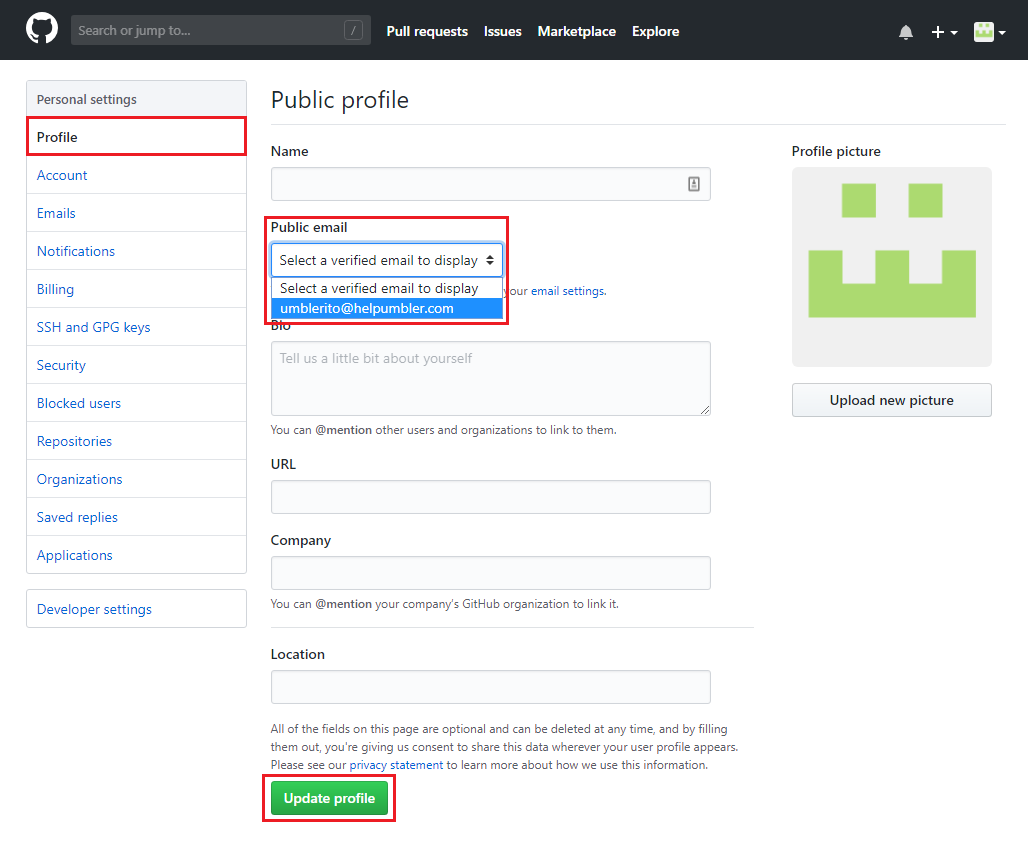Open Billing settings in sidebar
Image resolution: width=1028 pixels, height=847 pixels.
click(136, 289)
